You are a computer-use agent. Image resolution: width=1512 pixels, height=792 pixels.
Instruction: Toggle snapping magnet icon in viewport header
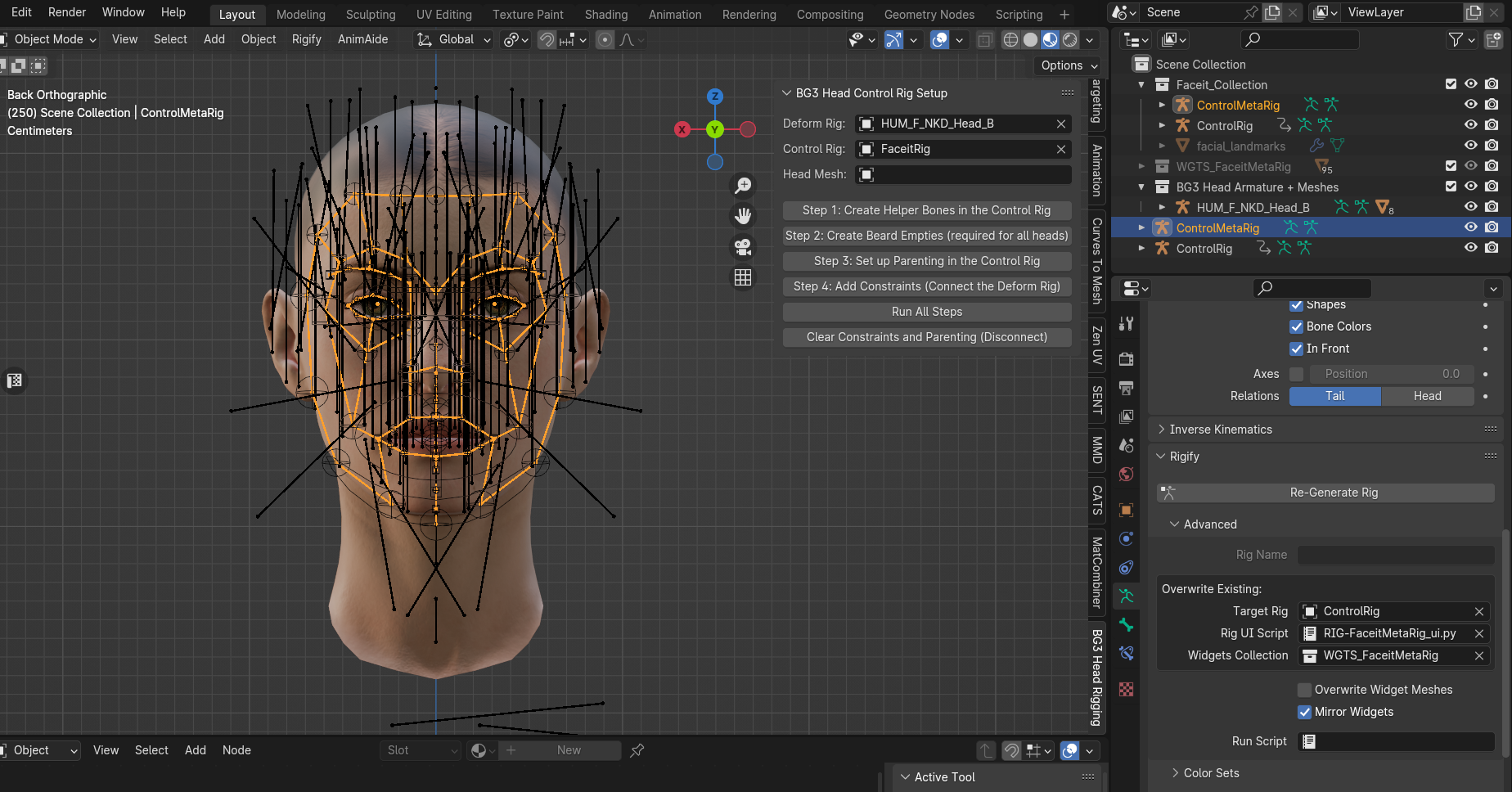pos(547,39)
